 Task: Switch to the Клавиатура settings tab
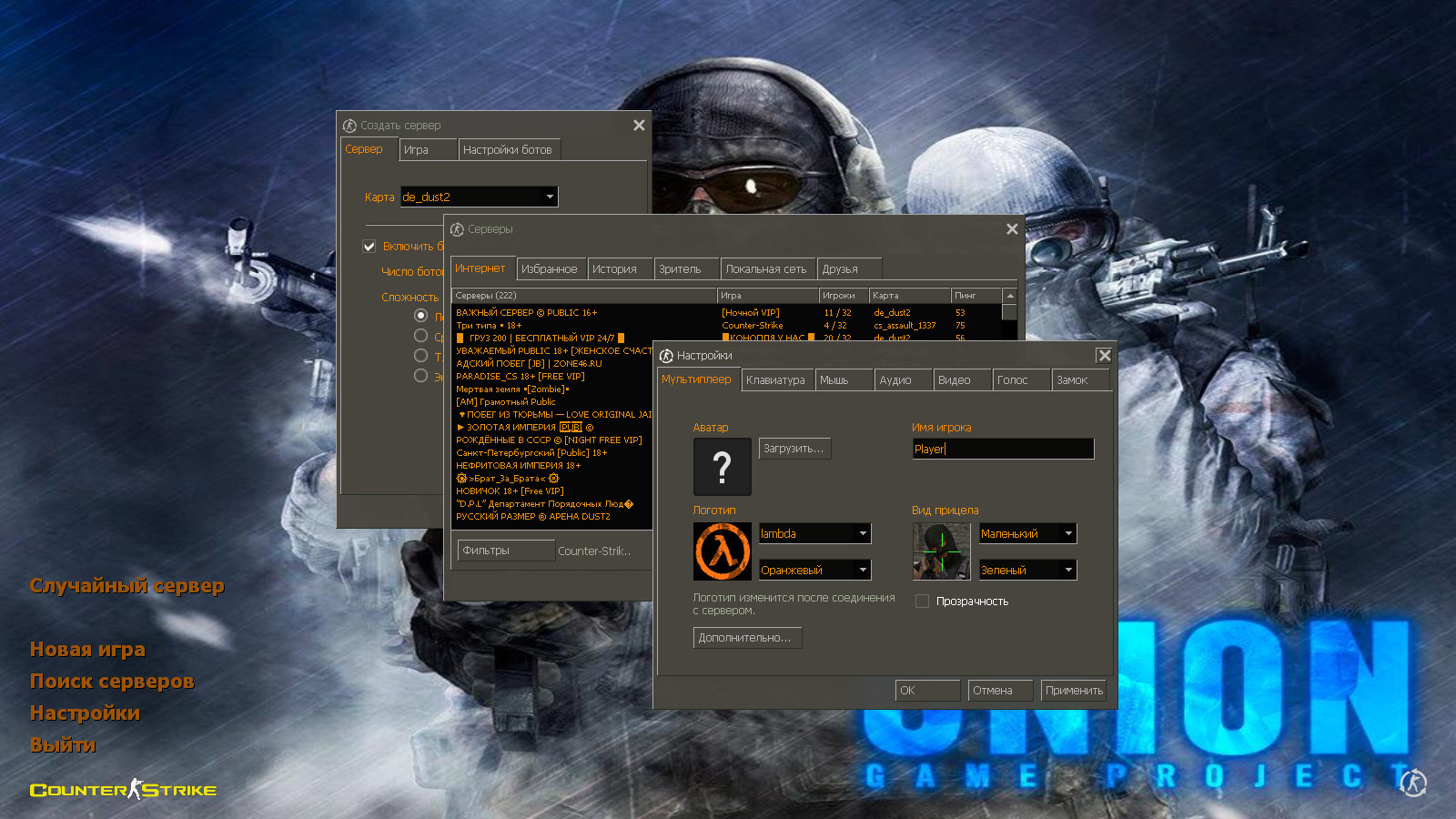pyautogui.click(x=775, y=380)
